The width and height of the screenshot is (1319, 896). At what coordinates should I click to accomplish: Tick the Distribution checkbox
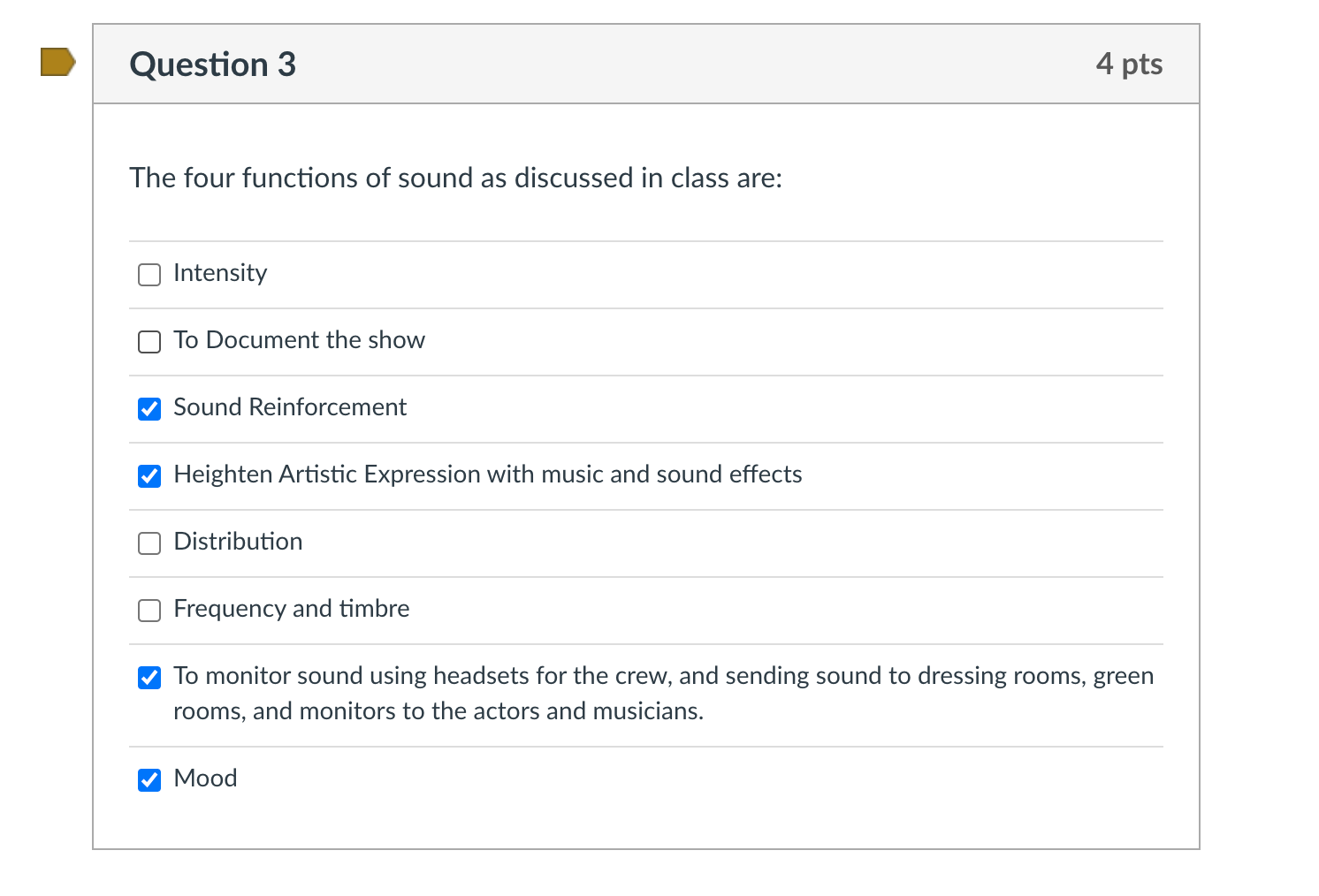click(149, 543)
